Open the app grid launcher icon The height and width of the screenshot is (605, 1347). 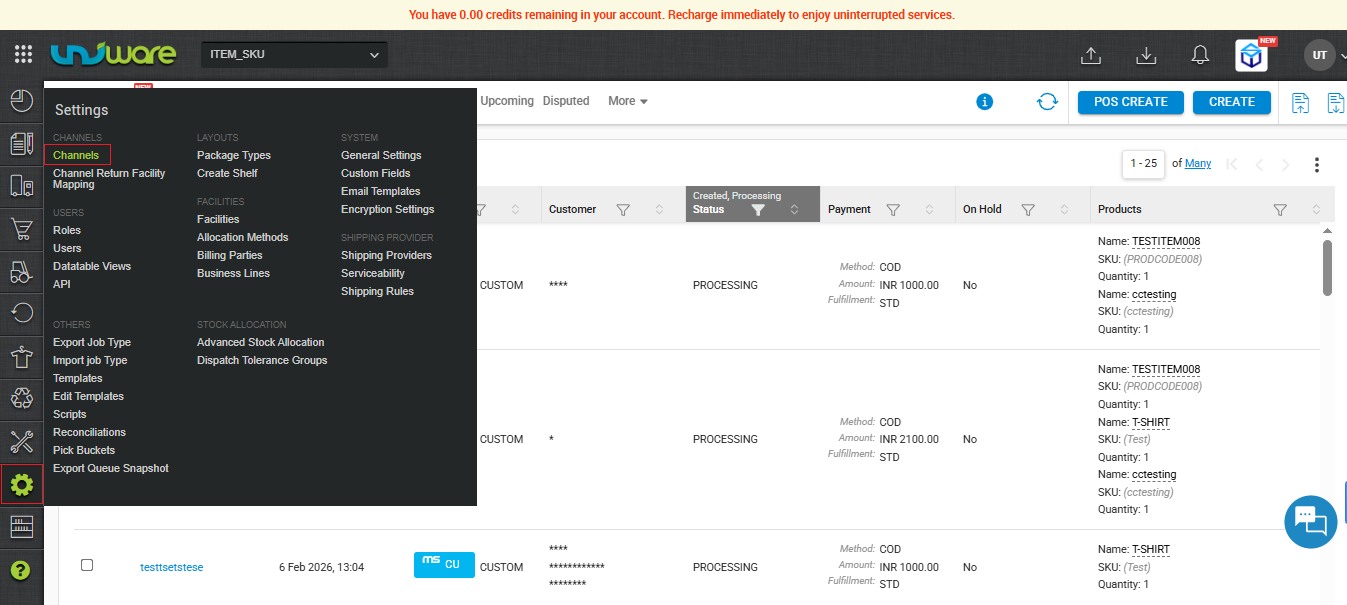coord(23,55)
